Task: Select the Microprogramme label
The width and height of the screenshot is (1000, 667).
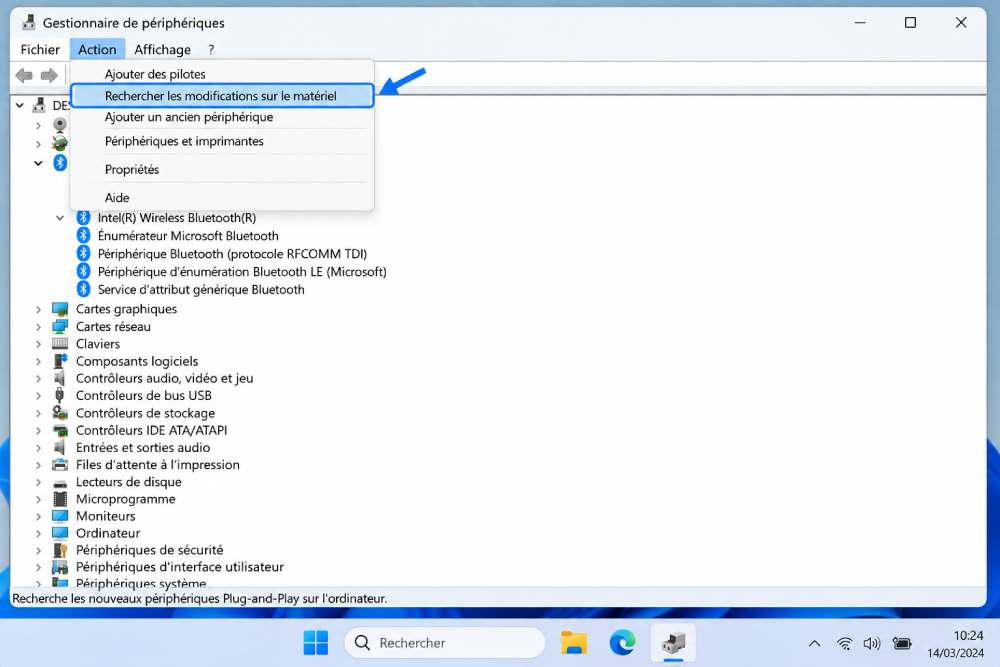Action: (126, 499)
